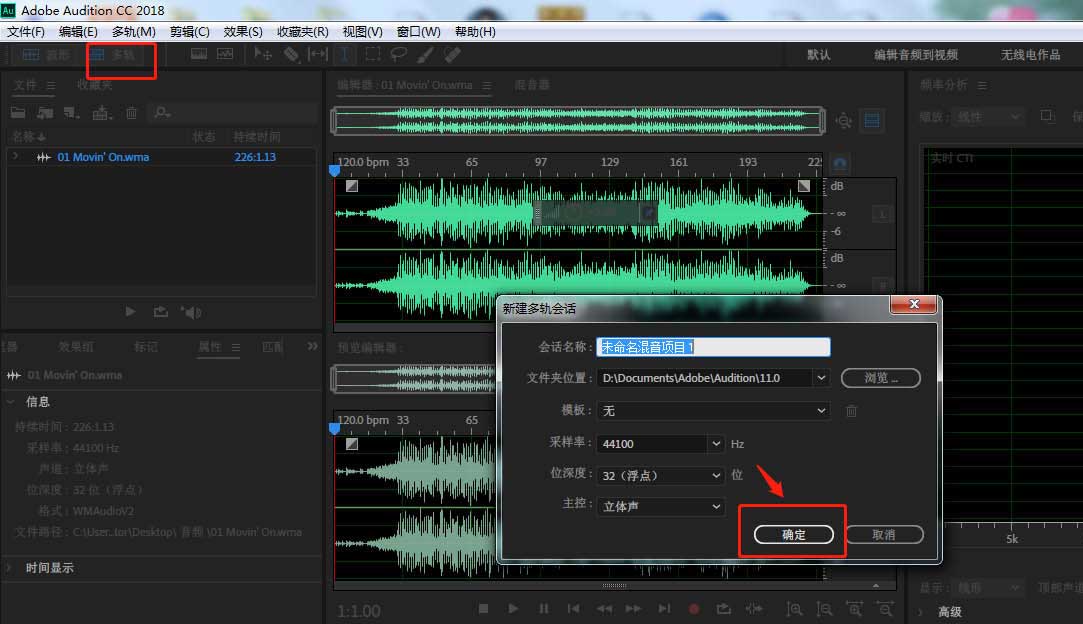Click 确定 to create the session
The image size is (1083, 624).
tap(794, 534)
